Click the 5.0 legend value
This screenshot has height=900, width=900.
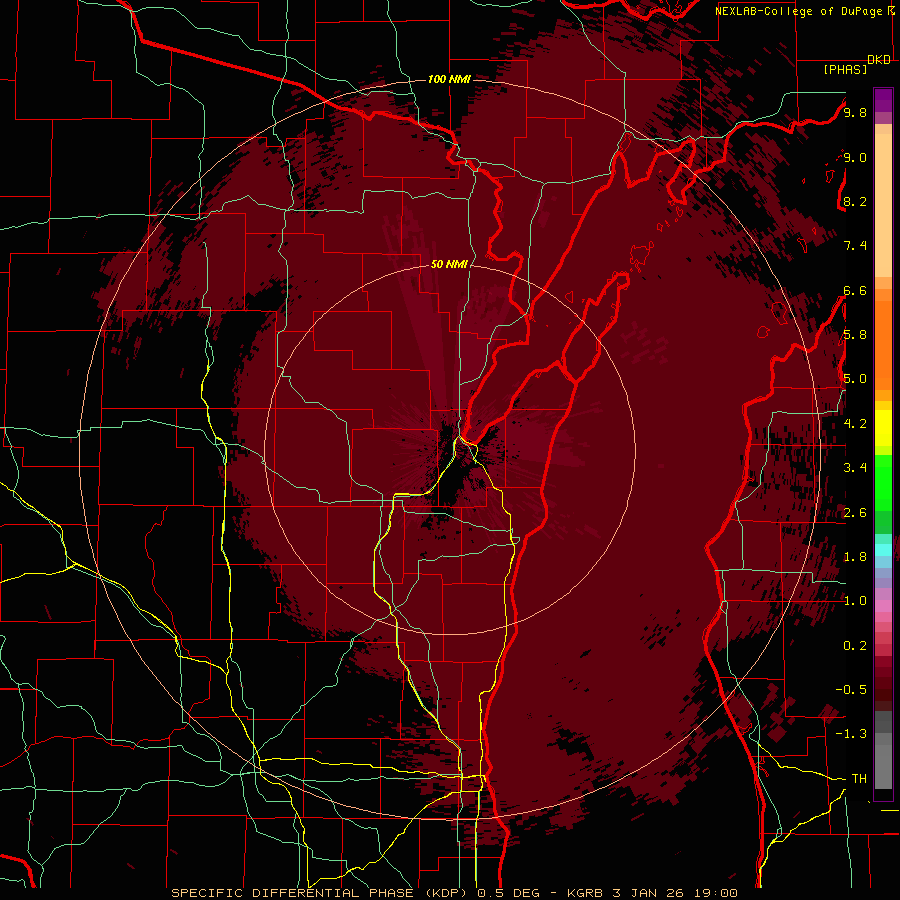click(x=855, y=379)
